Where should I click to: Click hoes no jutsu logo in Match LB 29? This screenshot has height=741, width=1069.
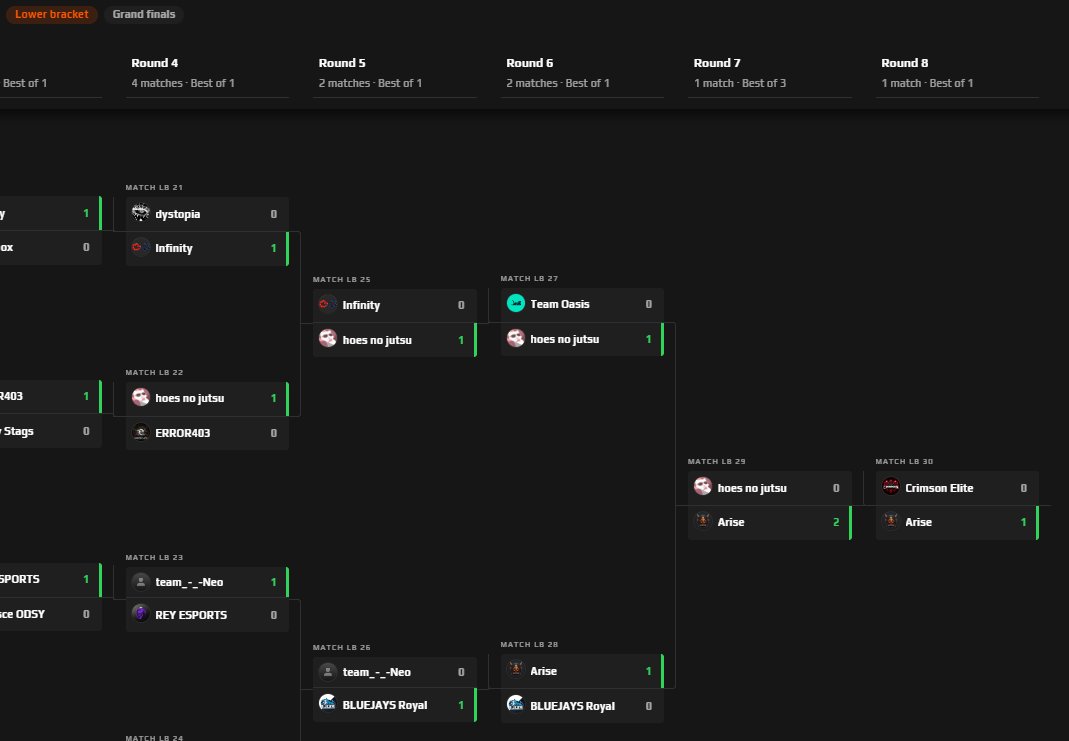(x=703, y=487)
